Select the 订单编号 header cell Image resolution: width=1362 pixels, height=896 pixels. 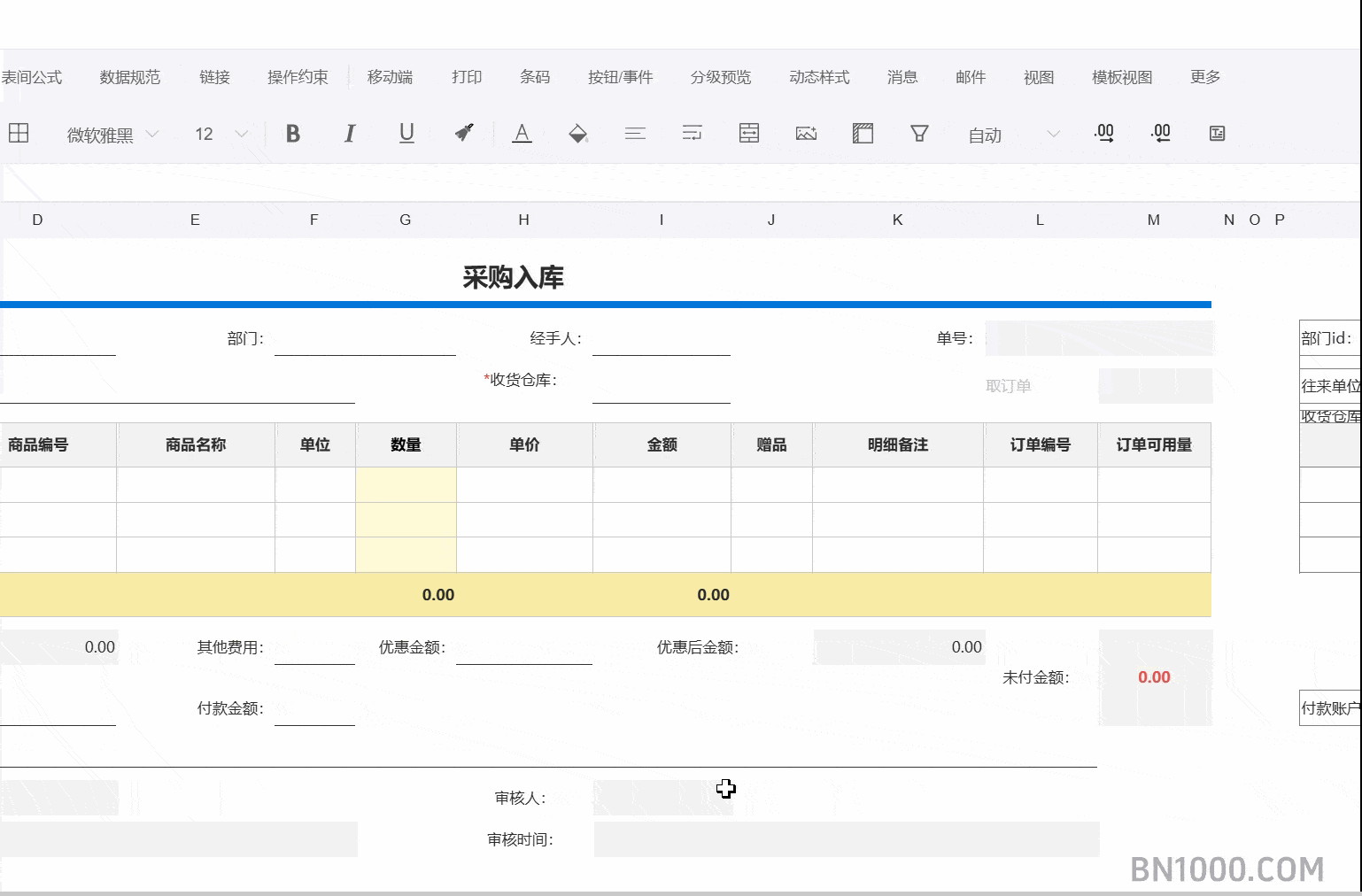pos(1041,444)
